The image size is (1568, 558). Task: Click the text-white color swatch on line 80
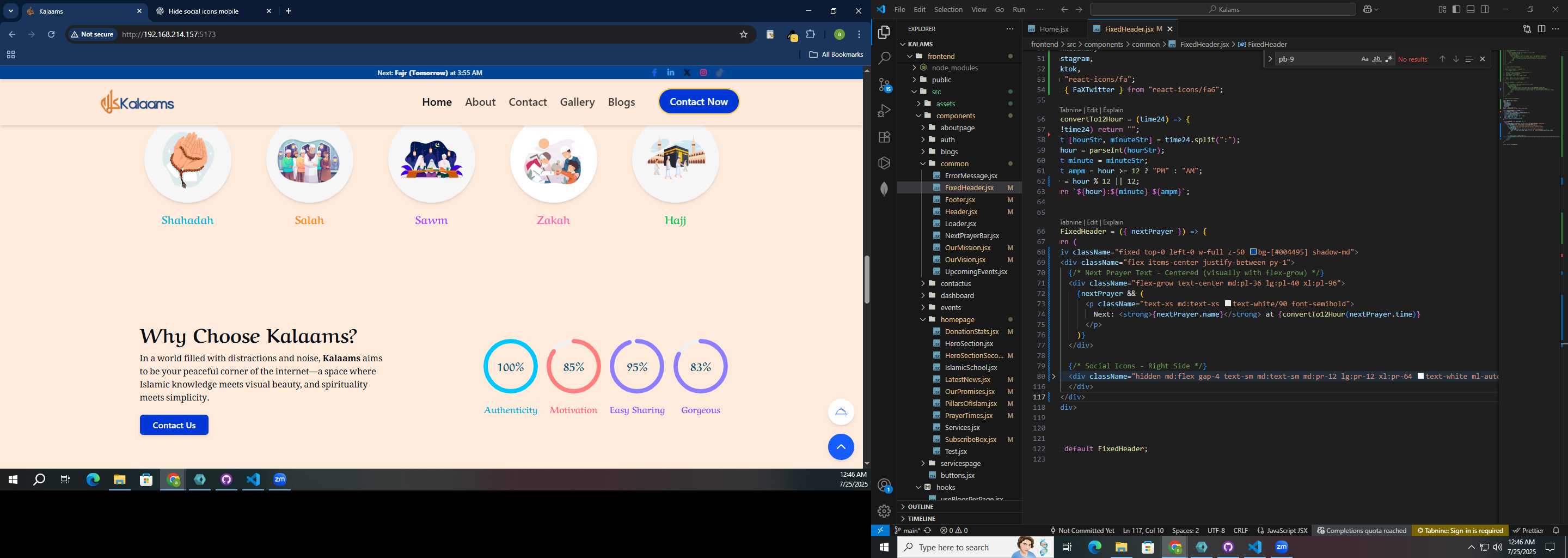[x=1420, y=377]
